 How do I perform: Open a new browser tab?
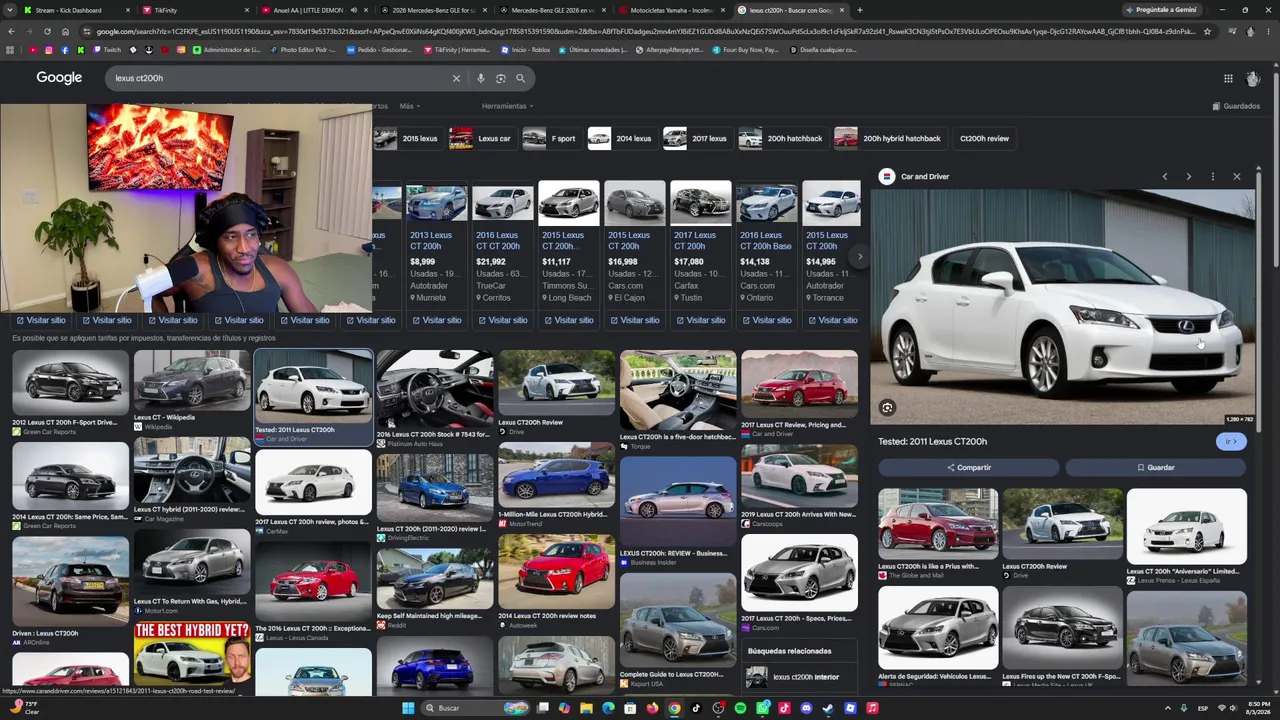coord(859,10)
